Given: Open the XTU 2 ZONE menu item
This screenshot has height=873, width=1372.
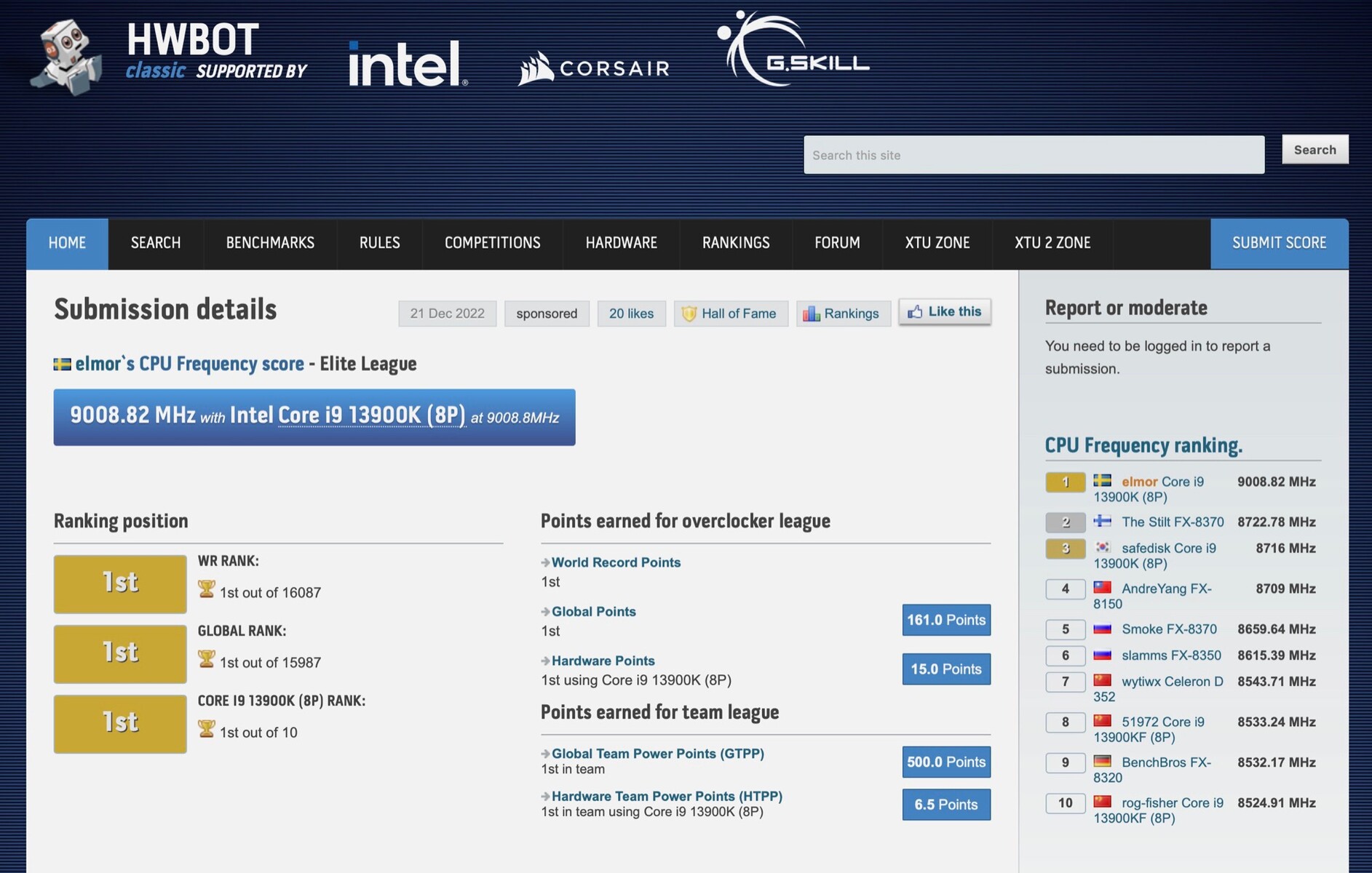Looking at the screenshot, I should point(1052,244).
